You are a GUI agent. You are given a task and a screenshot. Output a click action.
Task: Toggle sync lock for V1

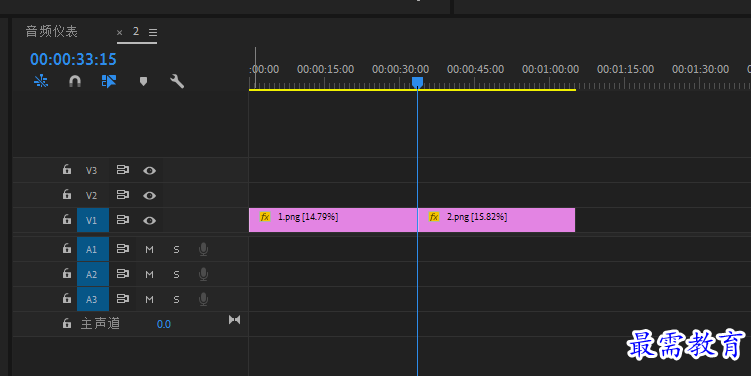coord(123,220)
